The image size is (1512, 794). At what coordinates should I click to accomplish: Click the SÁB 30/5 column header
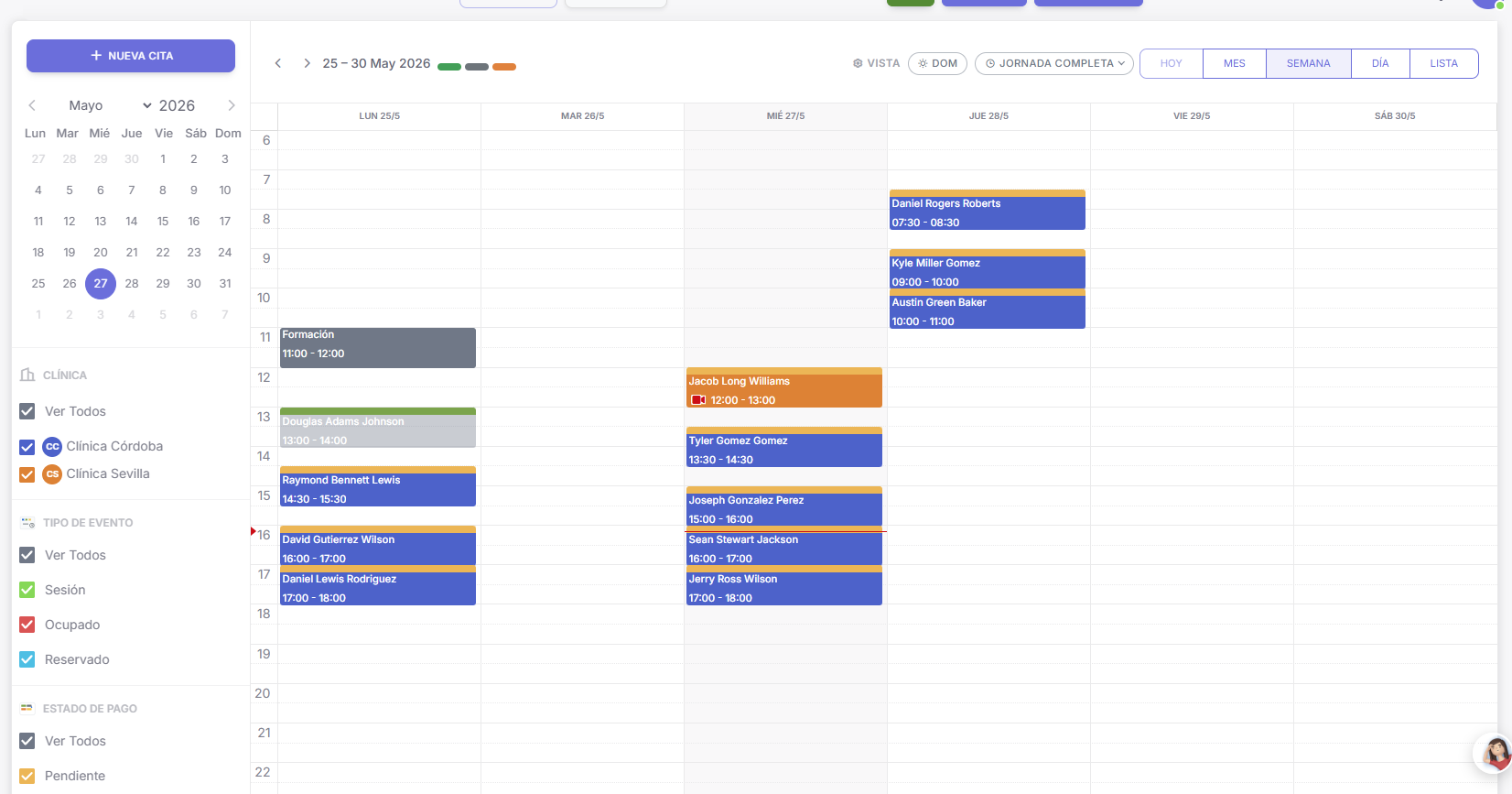(1395, 116)
